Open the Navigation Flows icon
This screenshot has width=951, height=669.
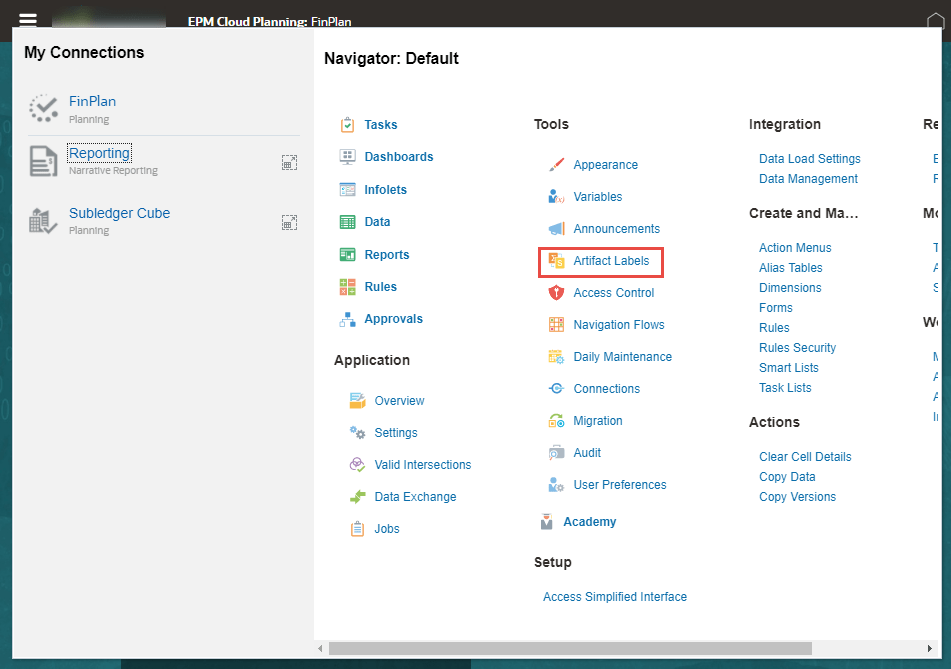pos(556,325)
